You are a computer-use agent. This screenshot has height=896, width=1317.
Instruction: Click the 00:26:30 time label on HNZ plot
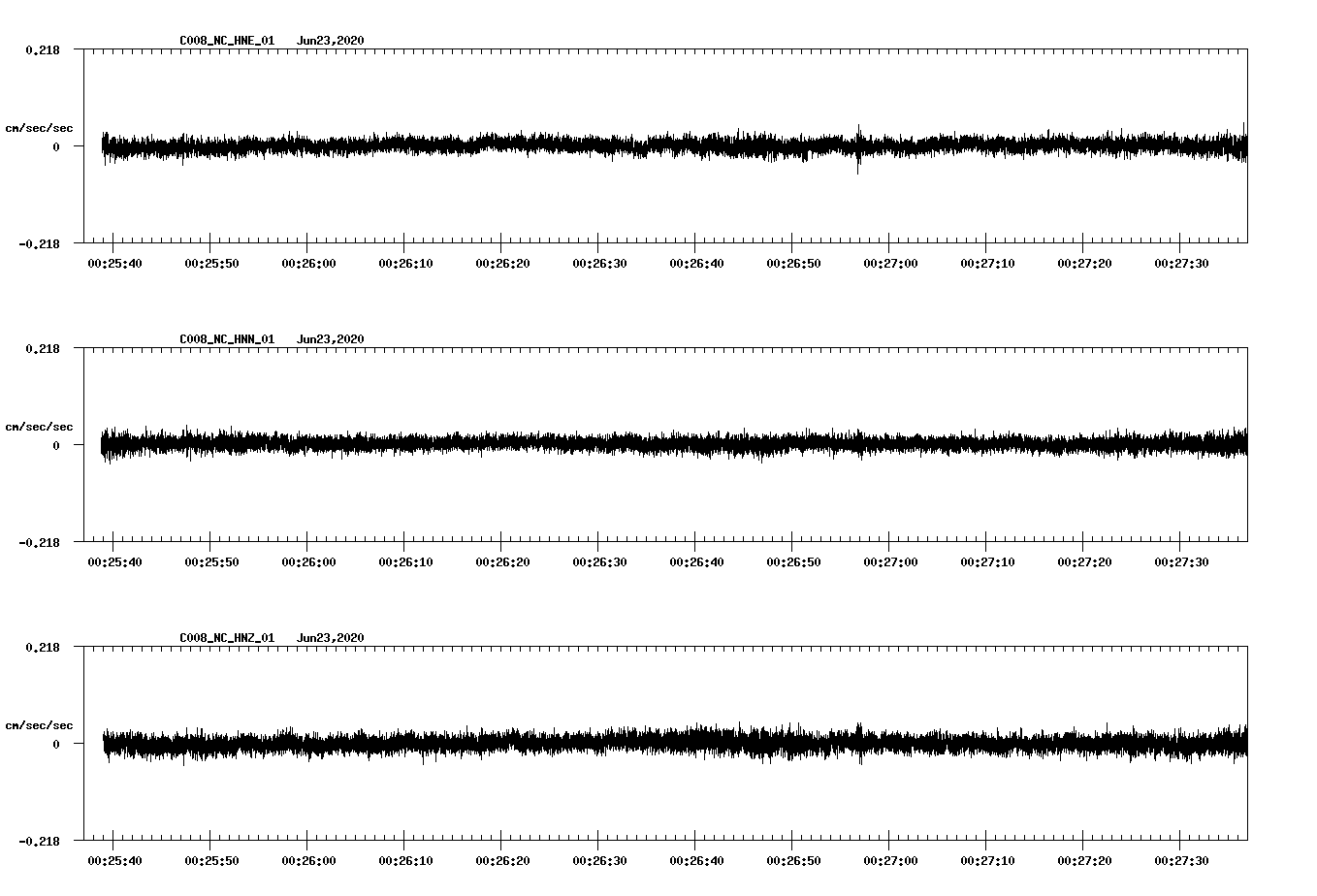tap(599, 861)
